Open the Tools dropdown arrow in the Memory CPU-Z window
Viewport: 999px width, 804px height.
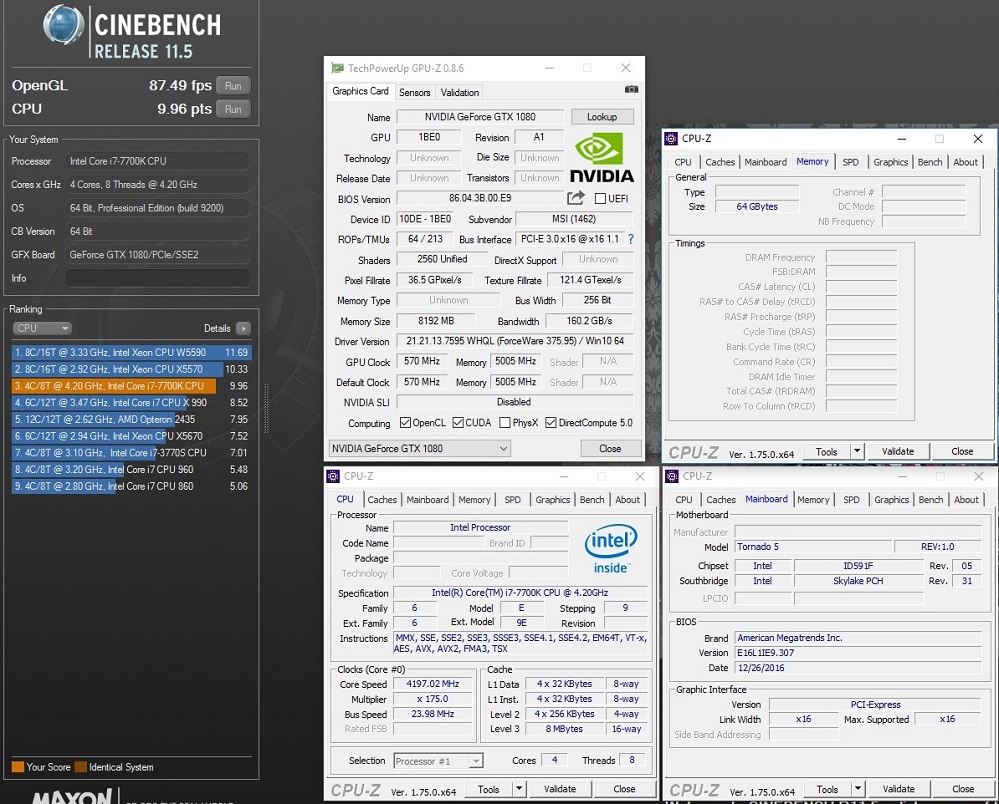point(856,451)
